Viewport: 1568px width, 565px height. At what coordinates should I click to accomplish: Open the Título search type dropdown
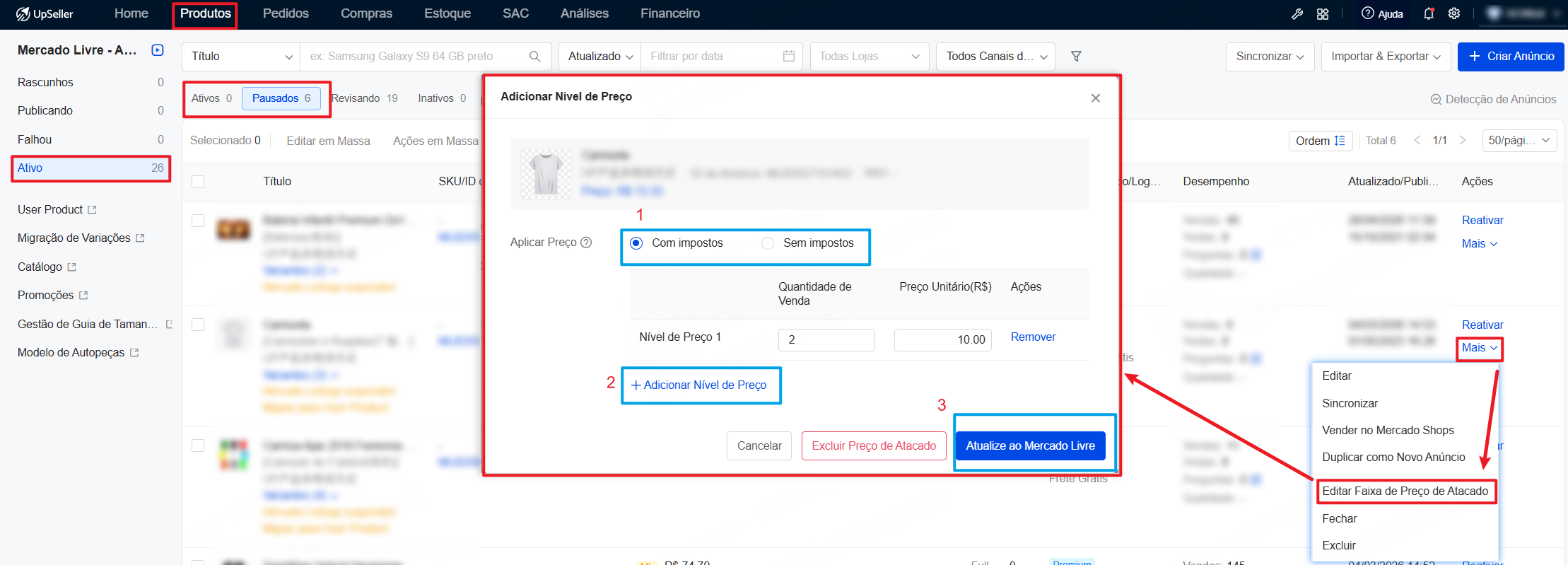point(241,57)
